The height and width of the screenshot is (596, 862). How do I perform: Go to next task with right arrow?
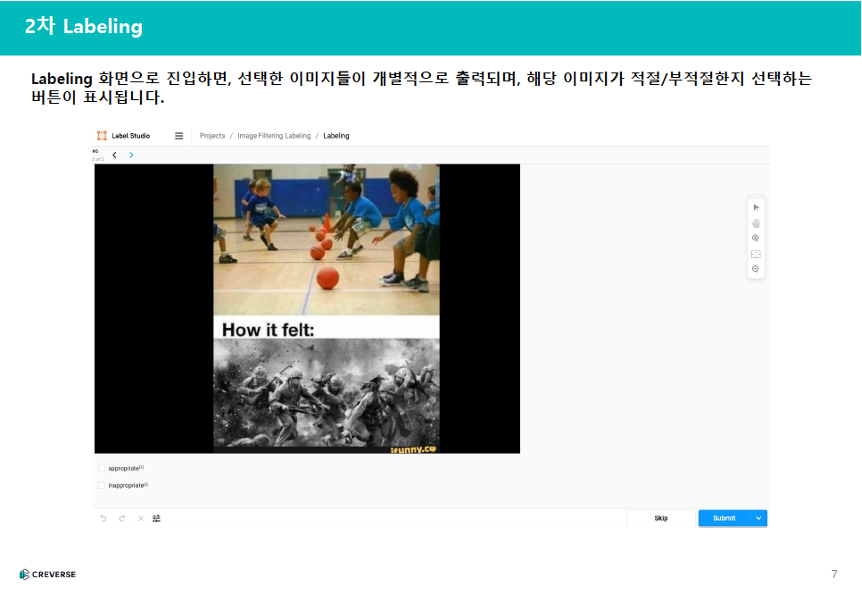131,155
